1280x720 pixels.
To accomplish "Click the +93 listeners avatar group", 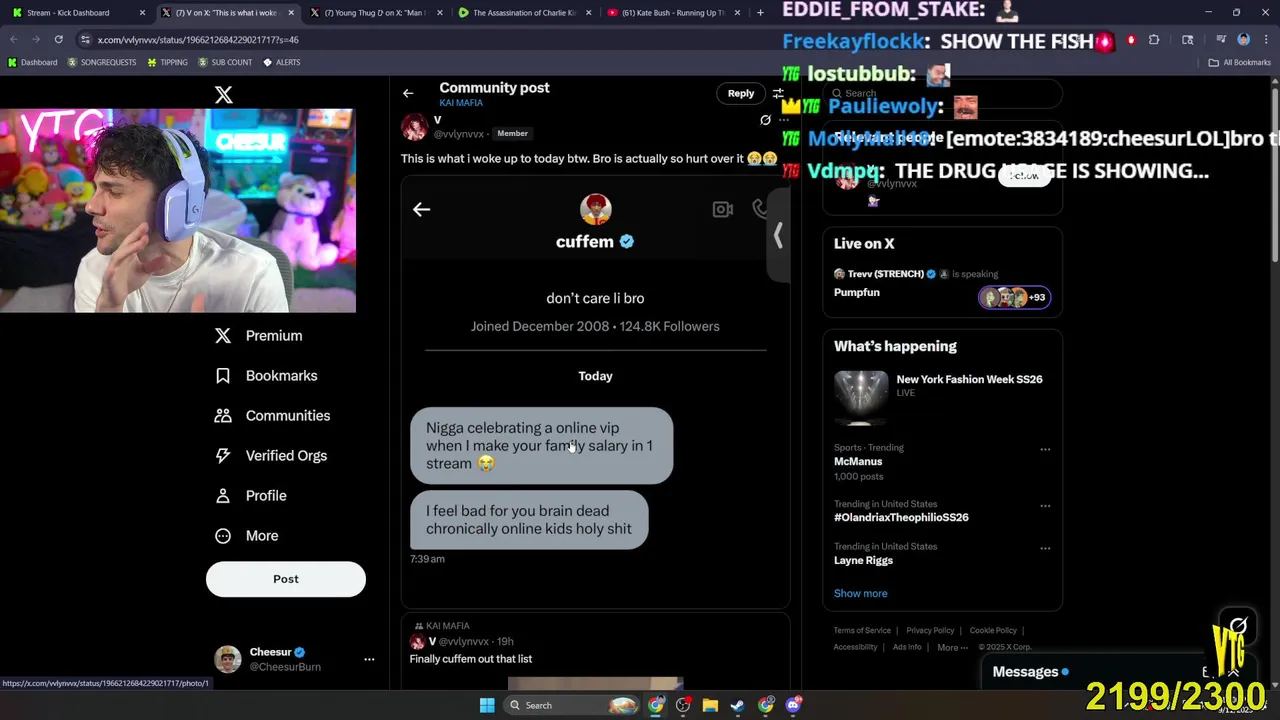I will click(1014, 297).
